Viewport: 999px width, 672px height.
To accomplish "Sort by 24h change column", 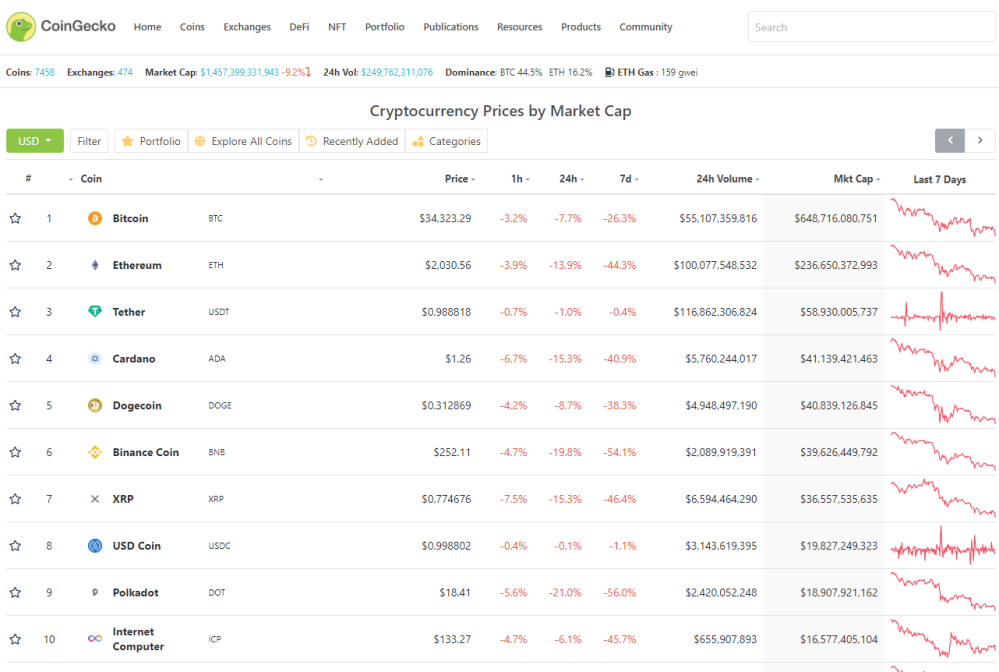I will pyautogui.click(x=571, y=179).
